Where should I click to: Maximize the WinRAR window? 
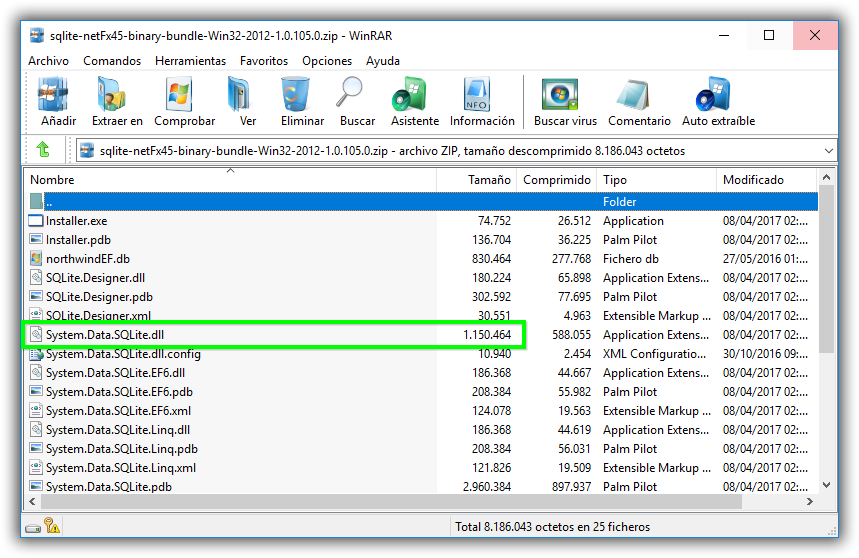point(769,36)
